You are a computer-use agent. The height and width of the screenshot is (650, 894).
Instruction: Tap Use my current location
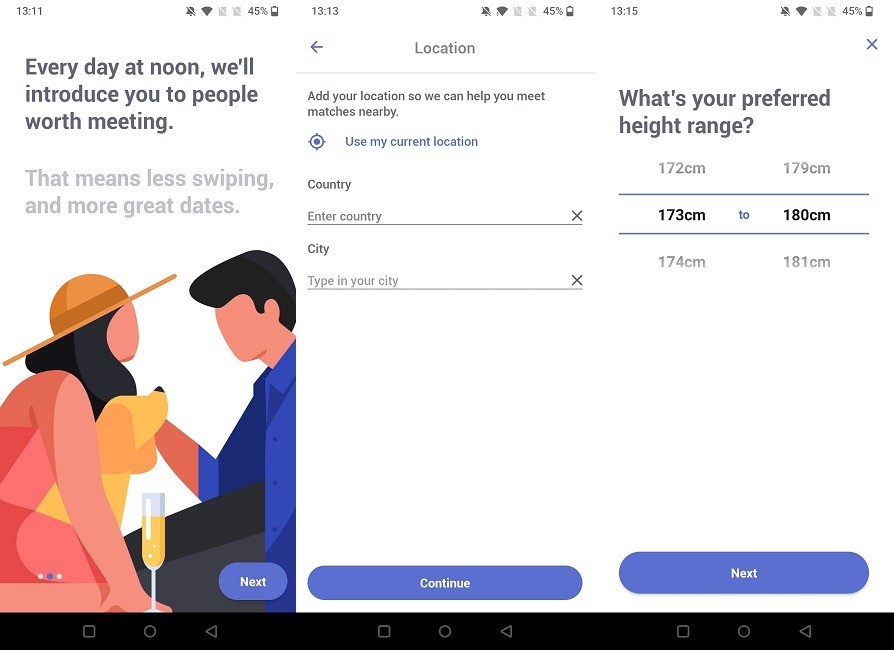coord(411,141)
